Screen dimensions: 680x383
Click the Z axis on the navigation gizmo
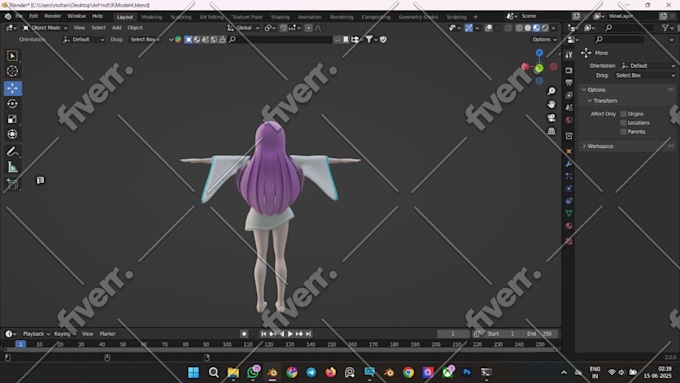(539, 52)
